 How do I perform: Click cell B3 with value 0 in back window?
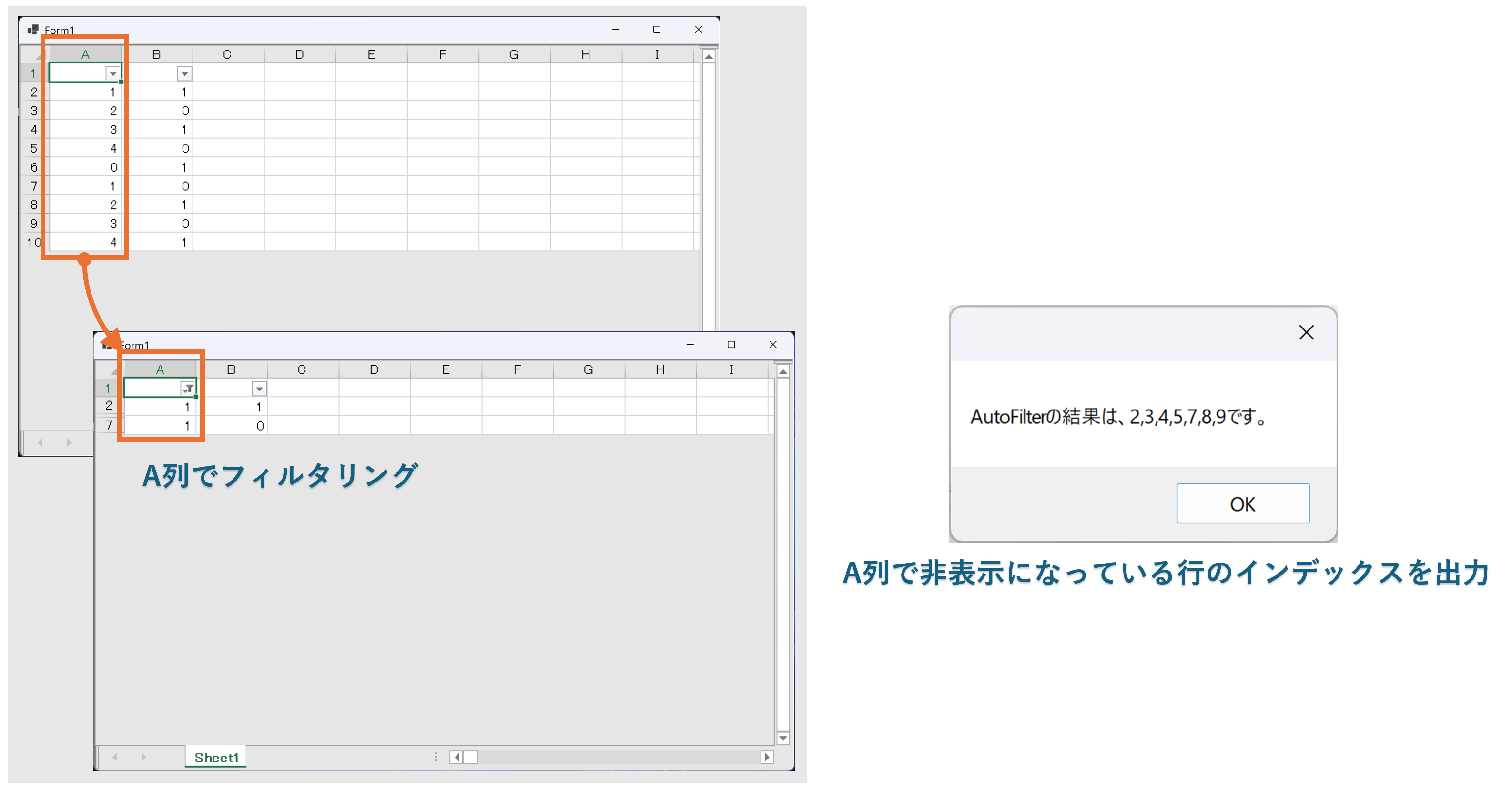click(x=157, y=111)
